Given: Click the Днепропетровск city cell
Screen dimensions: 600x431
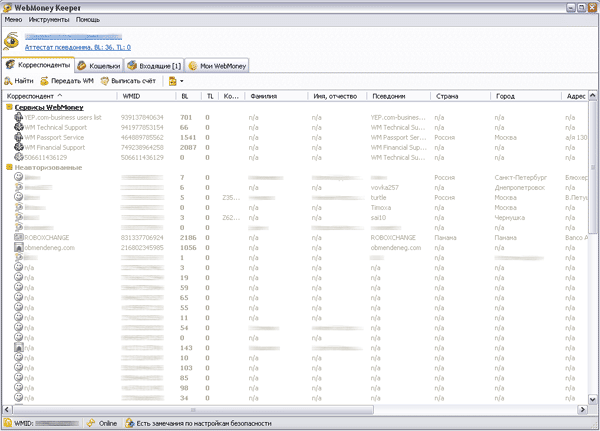Looking at the screenshot, I should (x=520, y=188).
